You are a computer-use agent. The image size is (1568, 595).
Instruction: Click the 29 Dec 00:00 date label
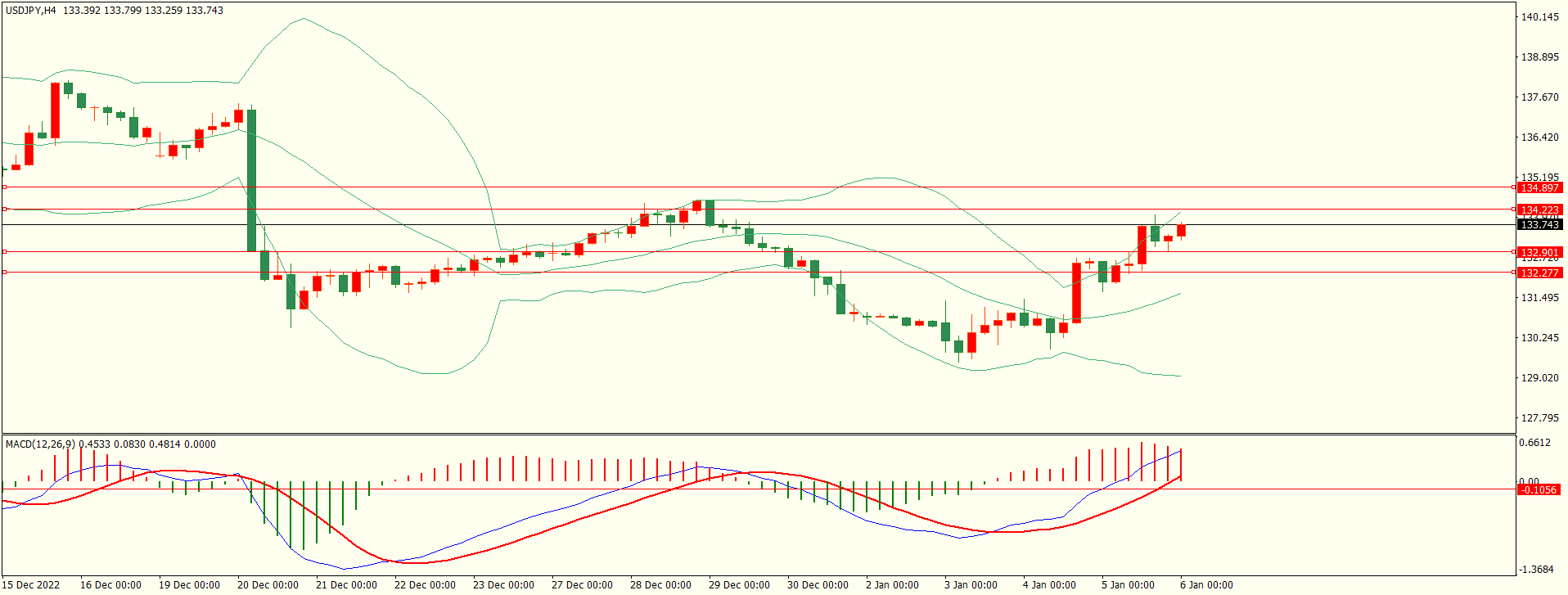[739, 585]
